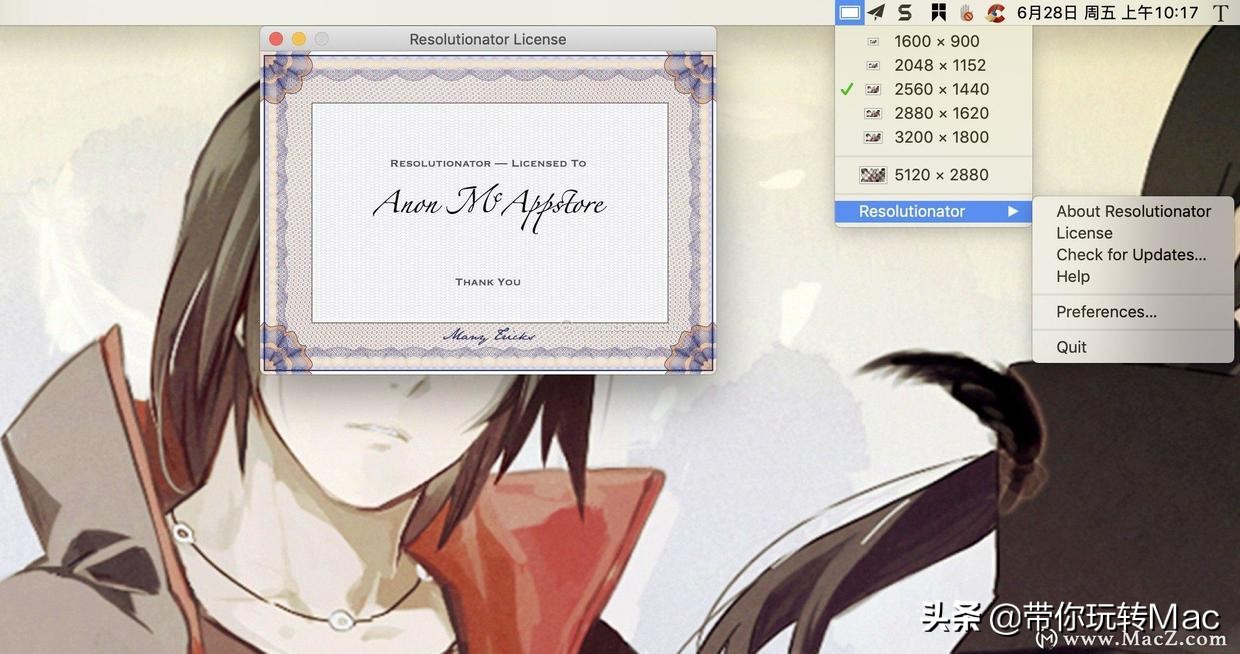Click the thumbnail icon beside 2048 × 1152

pos(873,65)
